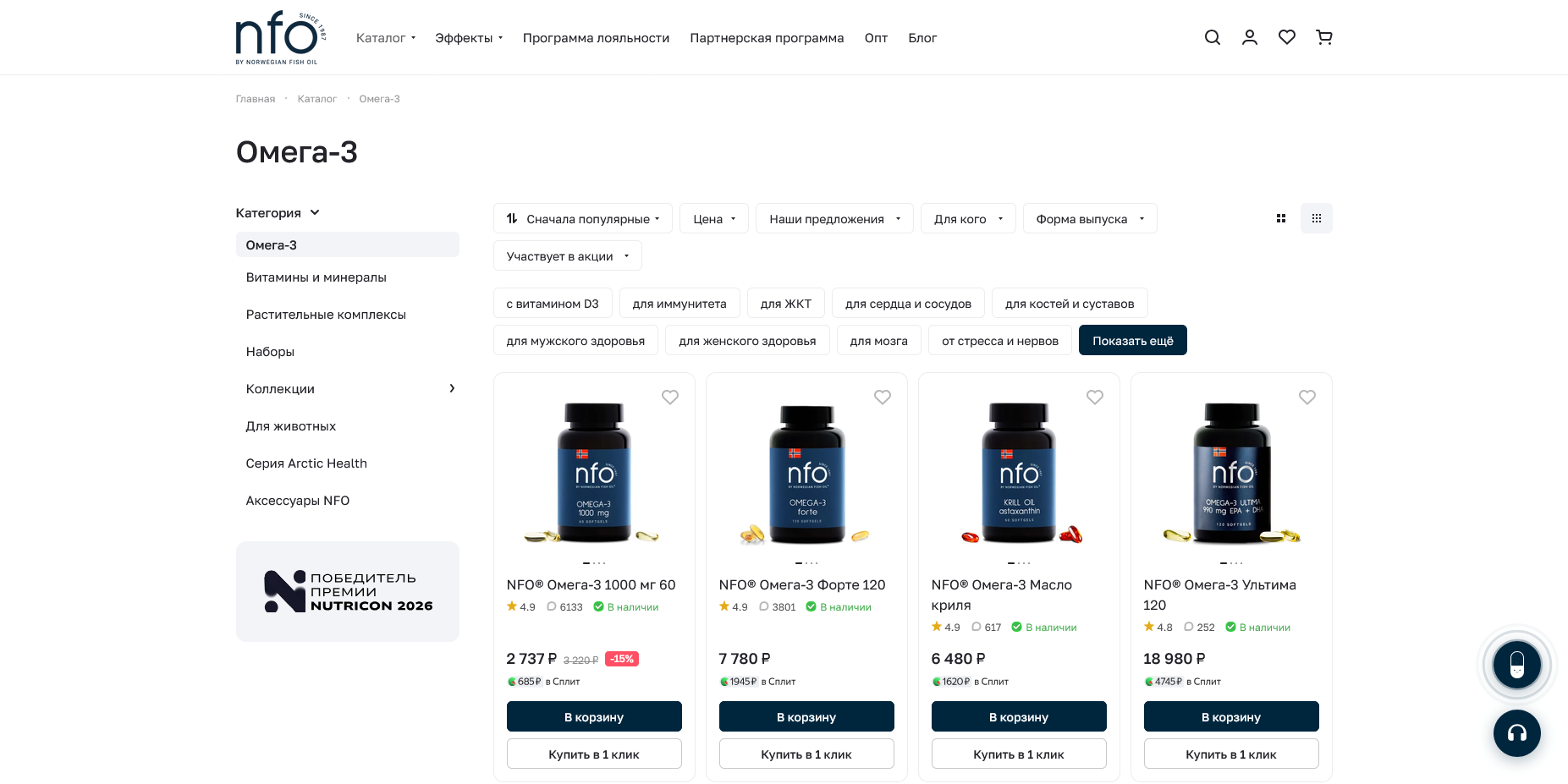1568x784 pixels.
Task: Open Наши предложения filter dropdown
Action: tap(834, 219)
